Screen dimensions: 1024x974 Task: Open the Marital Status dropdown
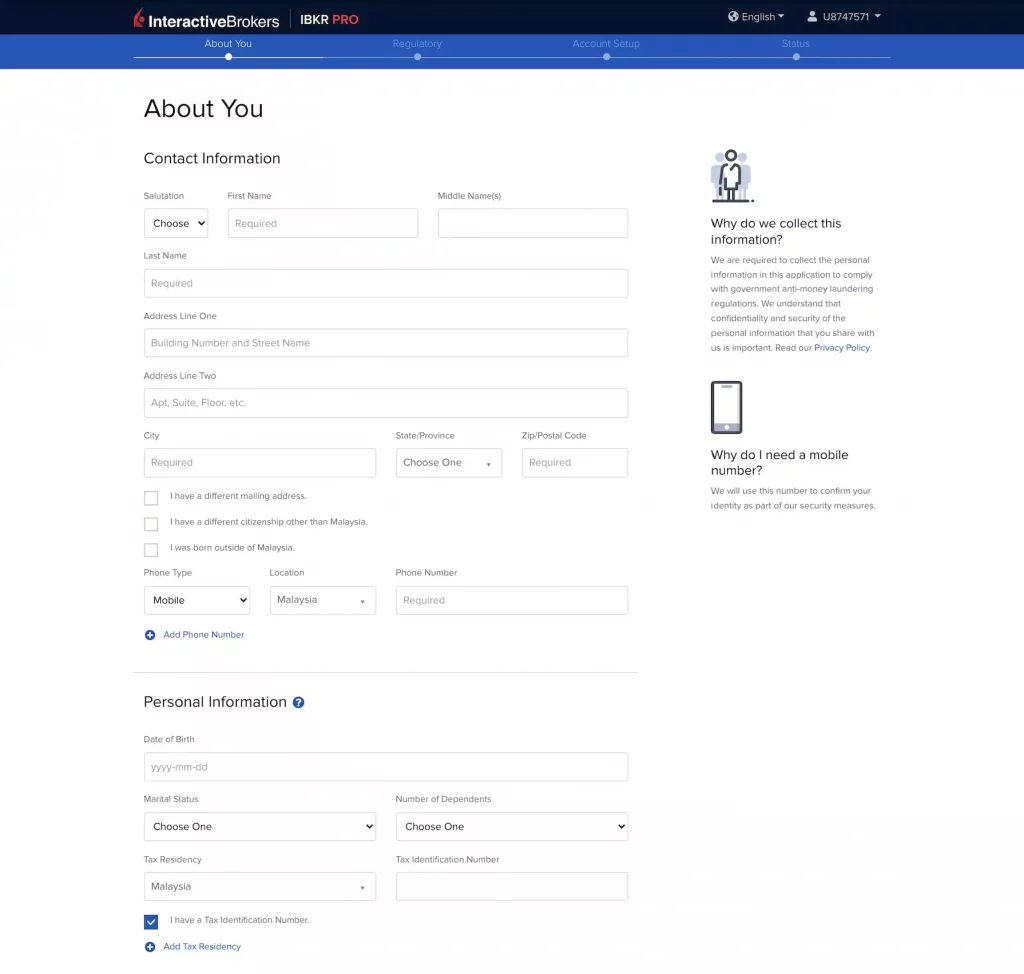[x=259, y=827]
